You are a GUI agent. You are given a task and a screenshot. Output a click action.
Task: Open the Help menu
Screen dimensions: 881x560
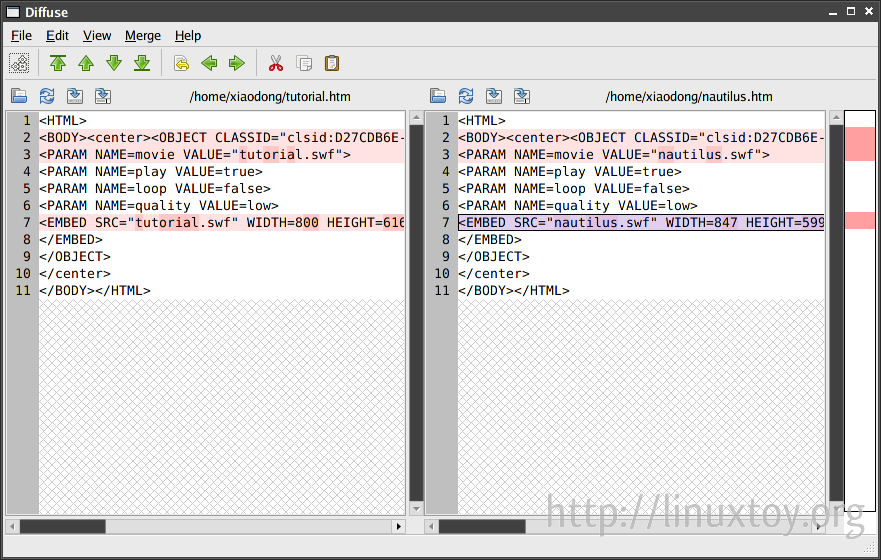point(188,36)
